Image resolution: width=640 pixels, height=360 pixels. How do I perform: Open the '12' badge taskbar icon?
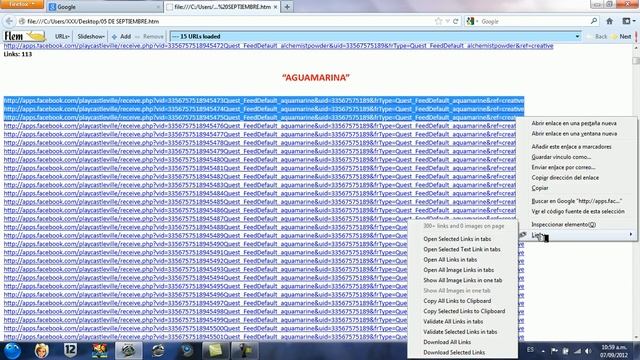(x=70, y=351)
